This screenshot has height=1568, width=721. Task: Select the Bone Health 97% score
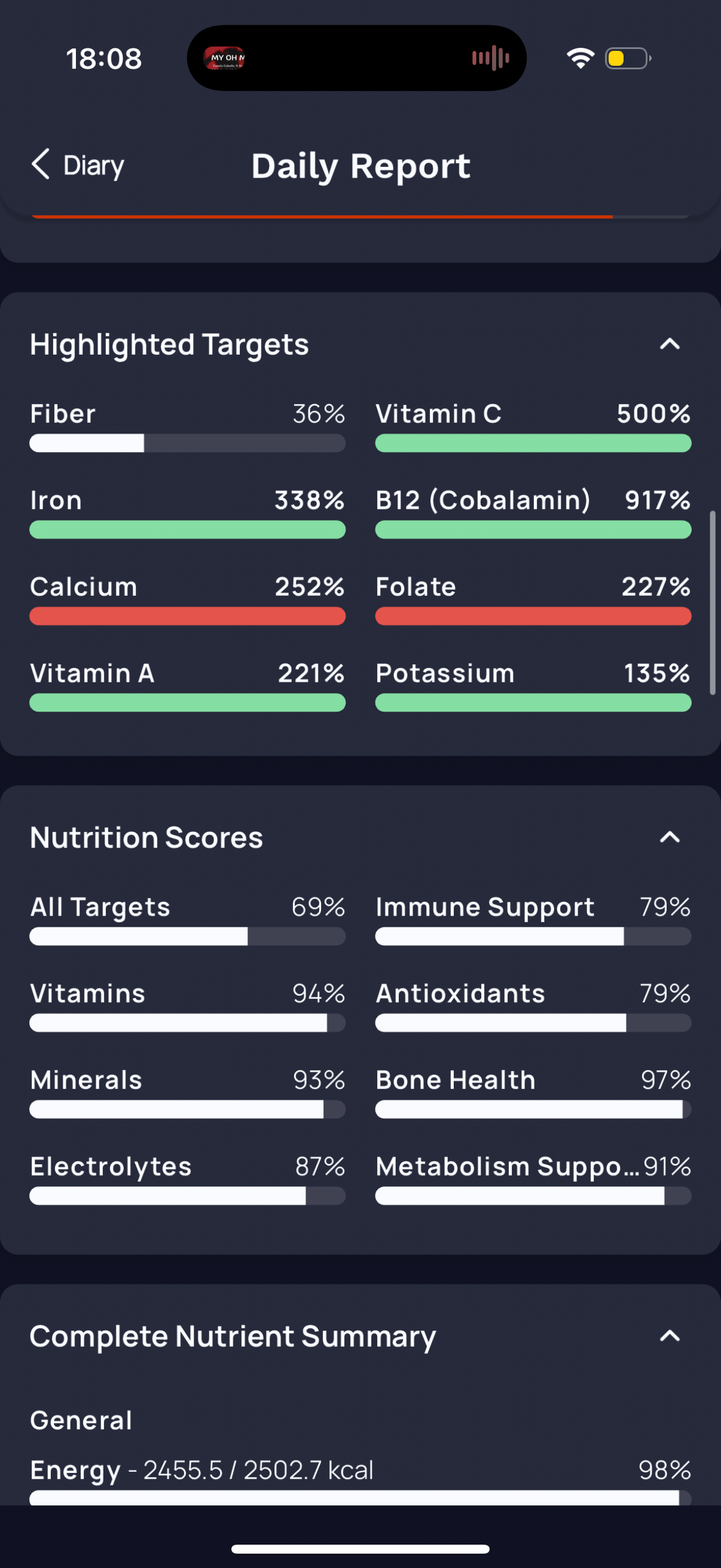tap(533, 1092)
